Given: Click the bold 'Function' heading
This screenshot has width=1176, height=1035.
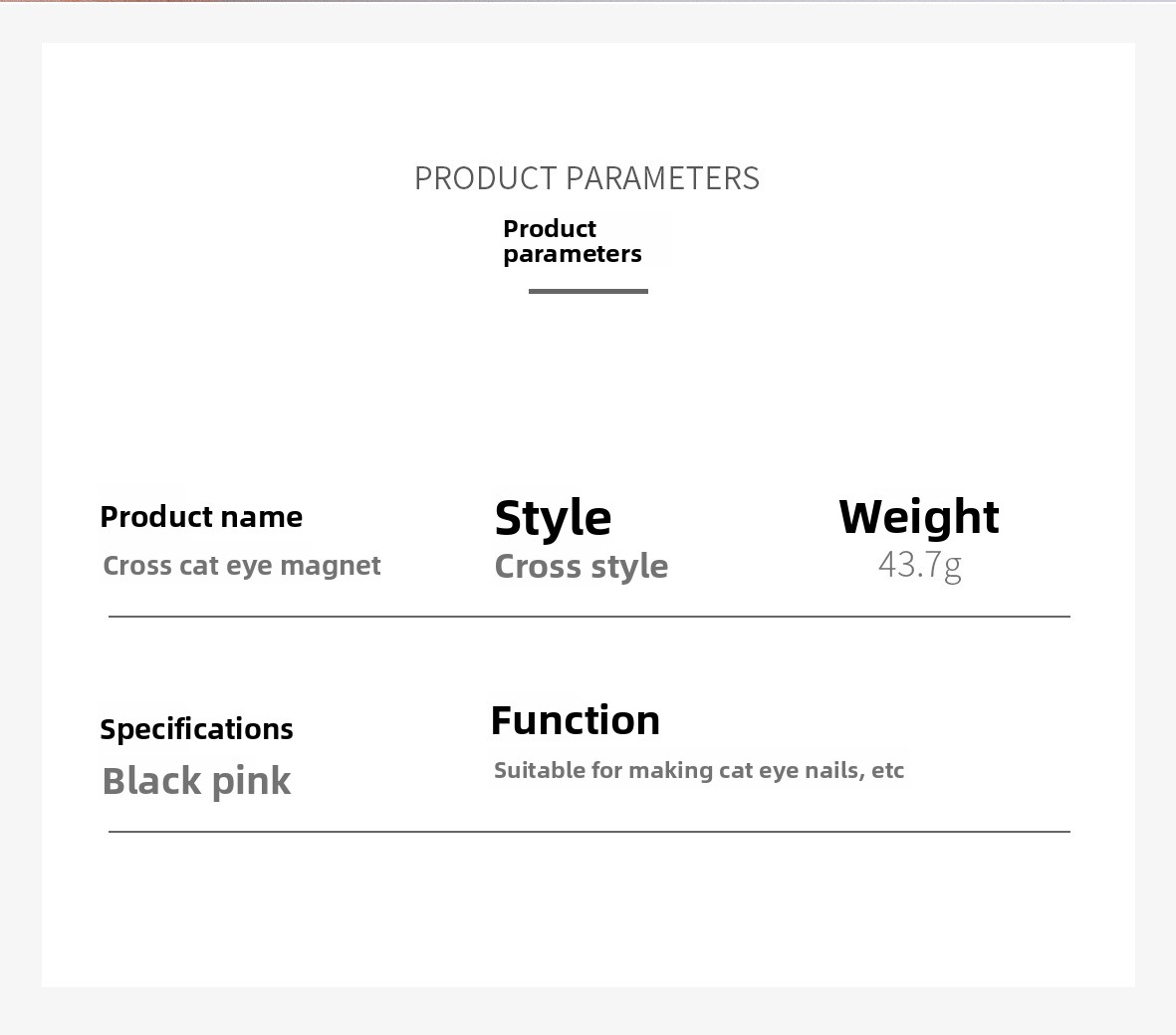Looking at the screenshot, I should click(575, 720).
